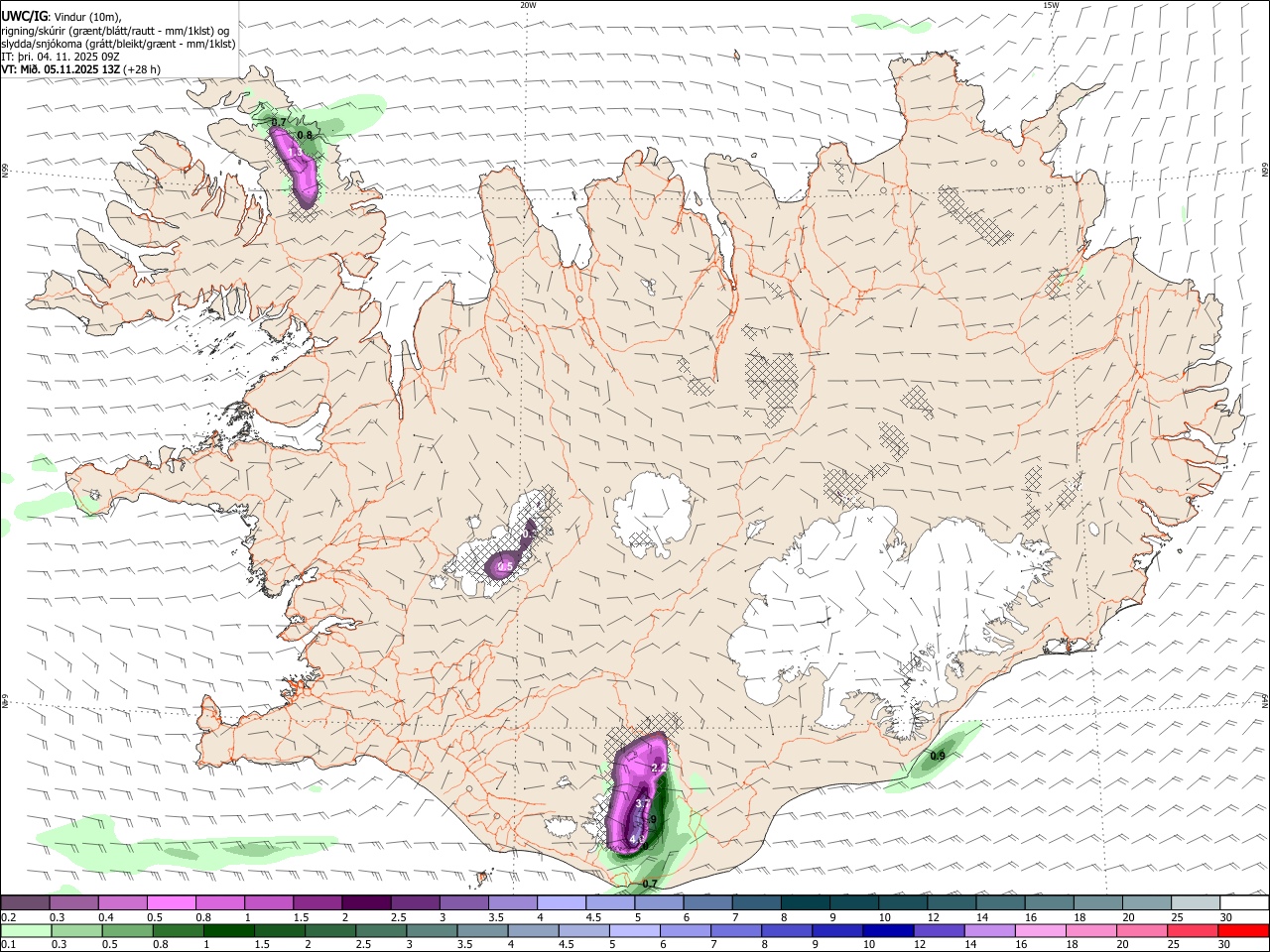Image resolution: width=1270 pixels, height=952 pixels.
Task: Select the light pink 16 rain legend swatch
Action: 1039,930
